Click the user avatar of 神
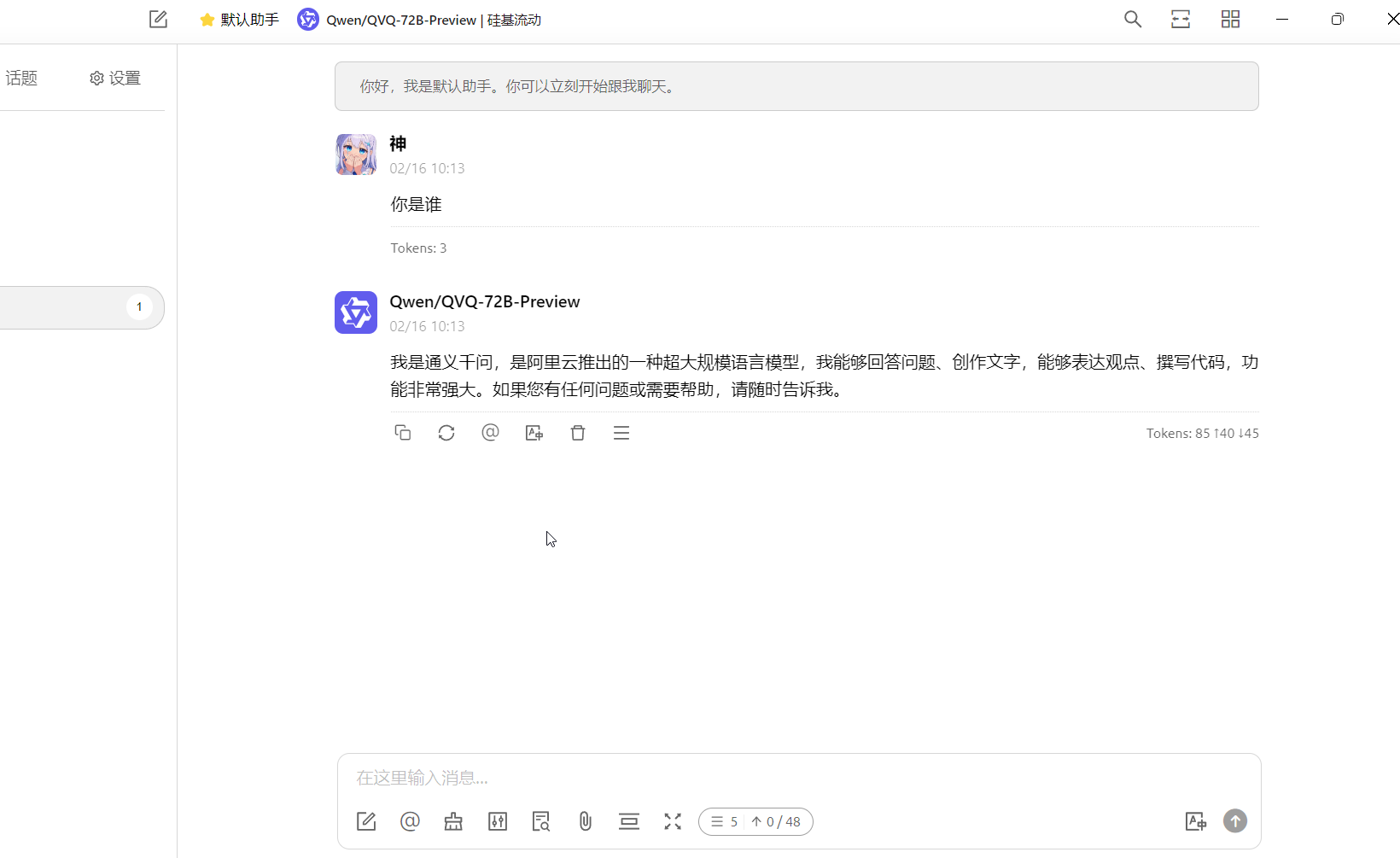This screenshot has width=1400, height=858. tap(356, 155)
